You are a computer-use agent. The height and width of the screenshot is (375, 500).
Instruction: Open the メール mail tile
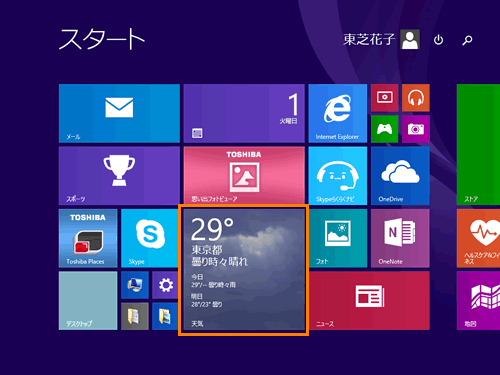[x=119, y=113]
